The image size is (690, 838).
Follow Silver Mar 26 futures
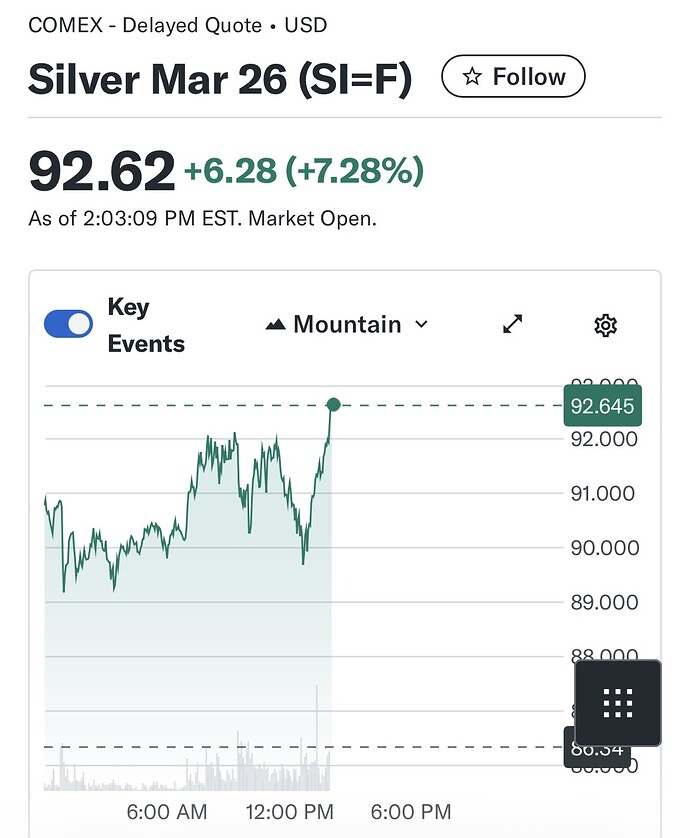513,77
